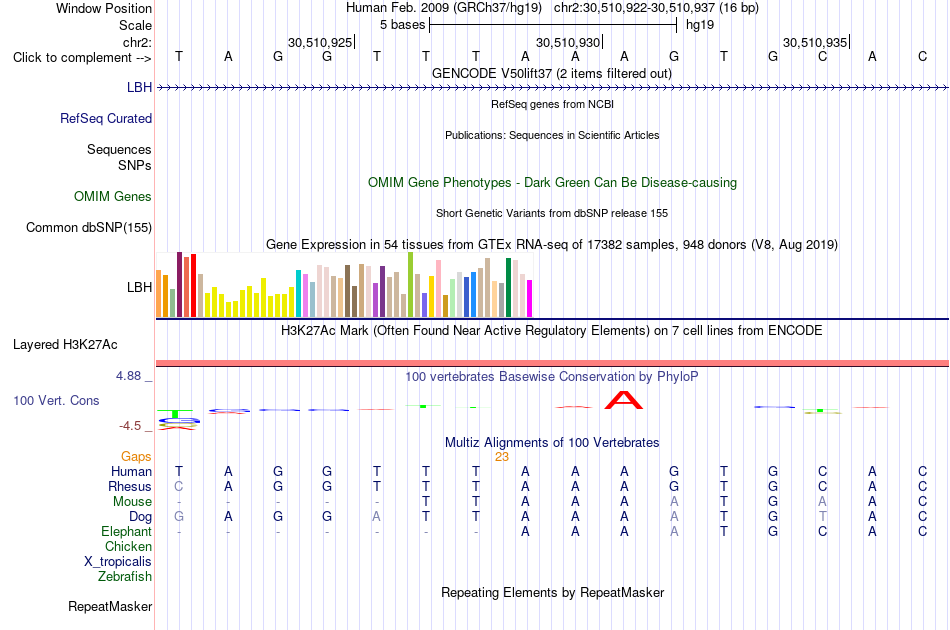950x630 pixels.
Task: Select the Rhesus species row label
Action: tap(130, 486)
